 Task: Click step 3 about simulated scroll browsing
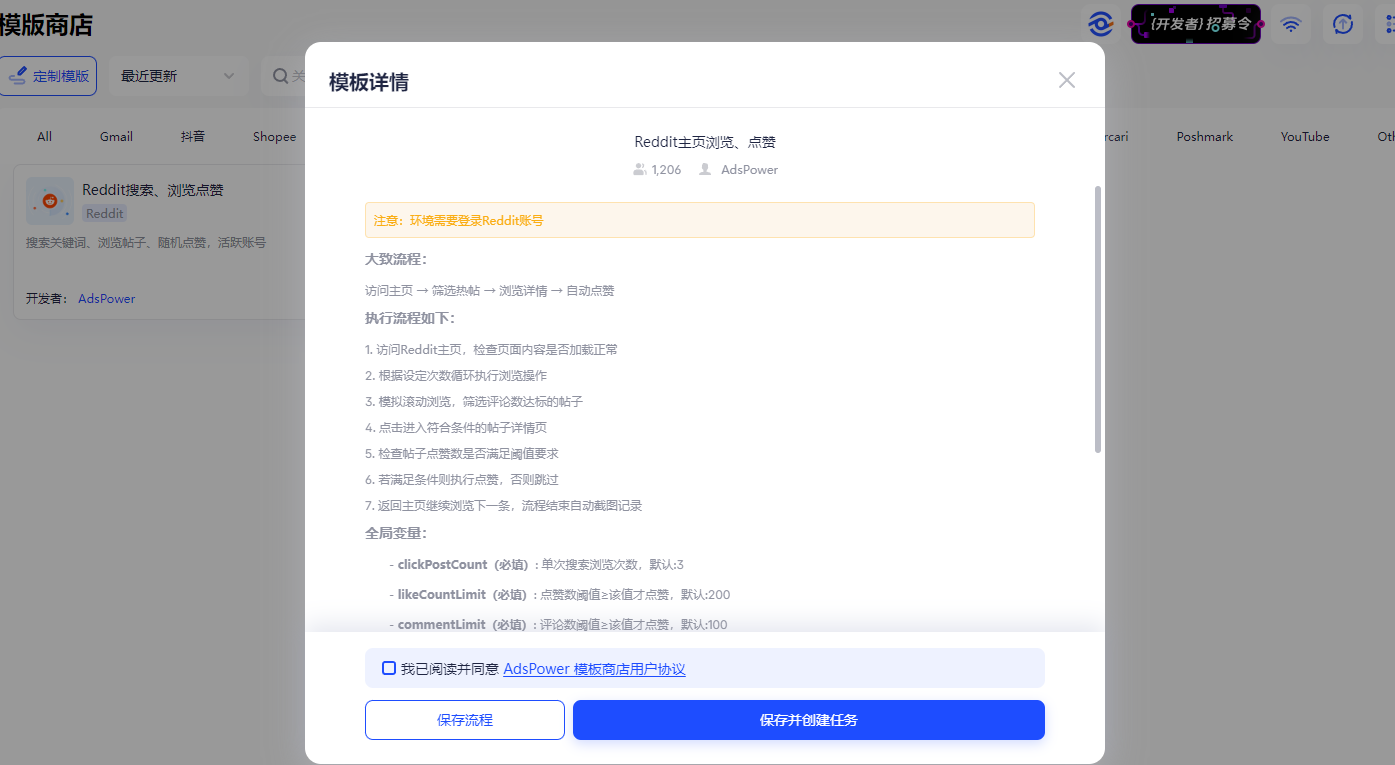(474, 402)
